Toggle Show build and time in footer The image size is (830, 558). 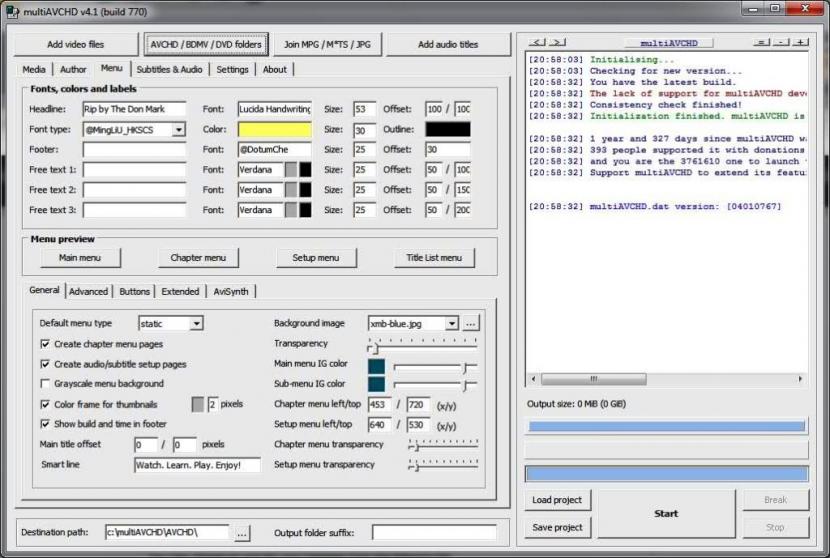[45, 424]
